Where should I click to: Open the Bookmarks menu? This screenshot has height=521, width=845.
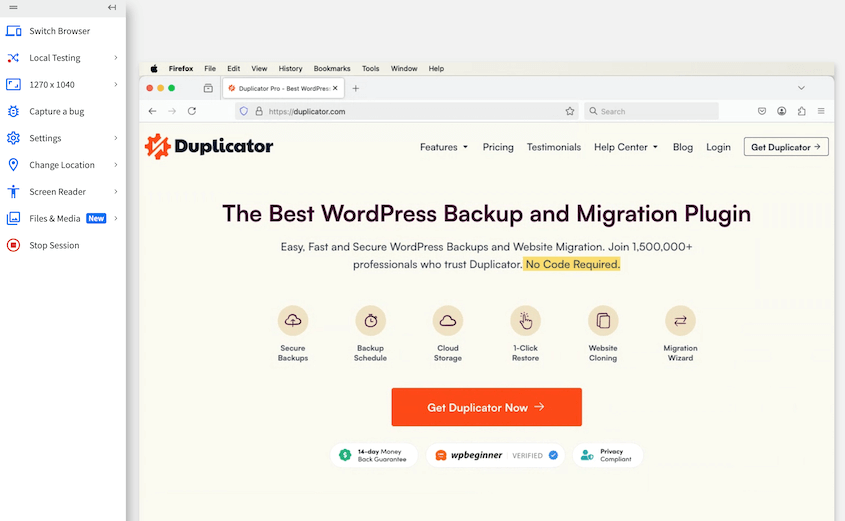pos(332,68)
